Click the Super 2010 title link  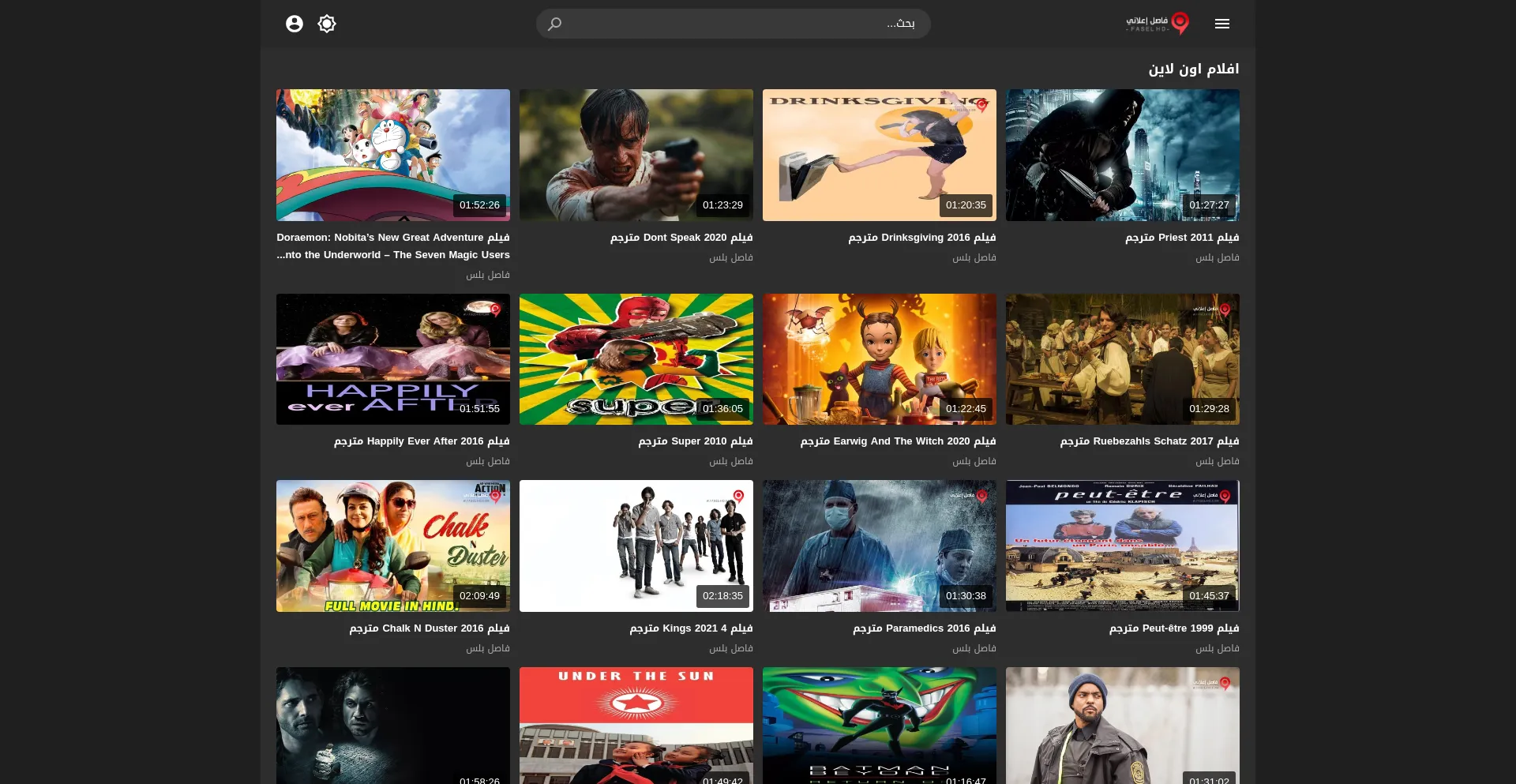pyautogui.click(x=696, y=441)
